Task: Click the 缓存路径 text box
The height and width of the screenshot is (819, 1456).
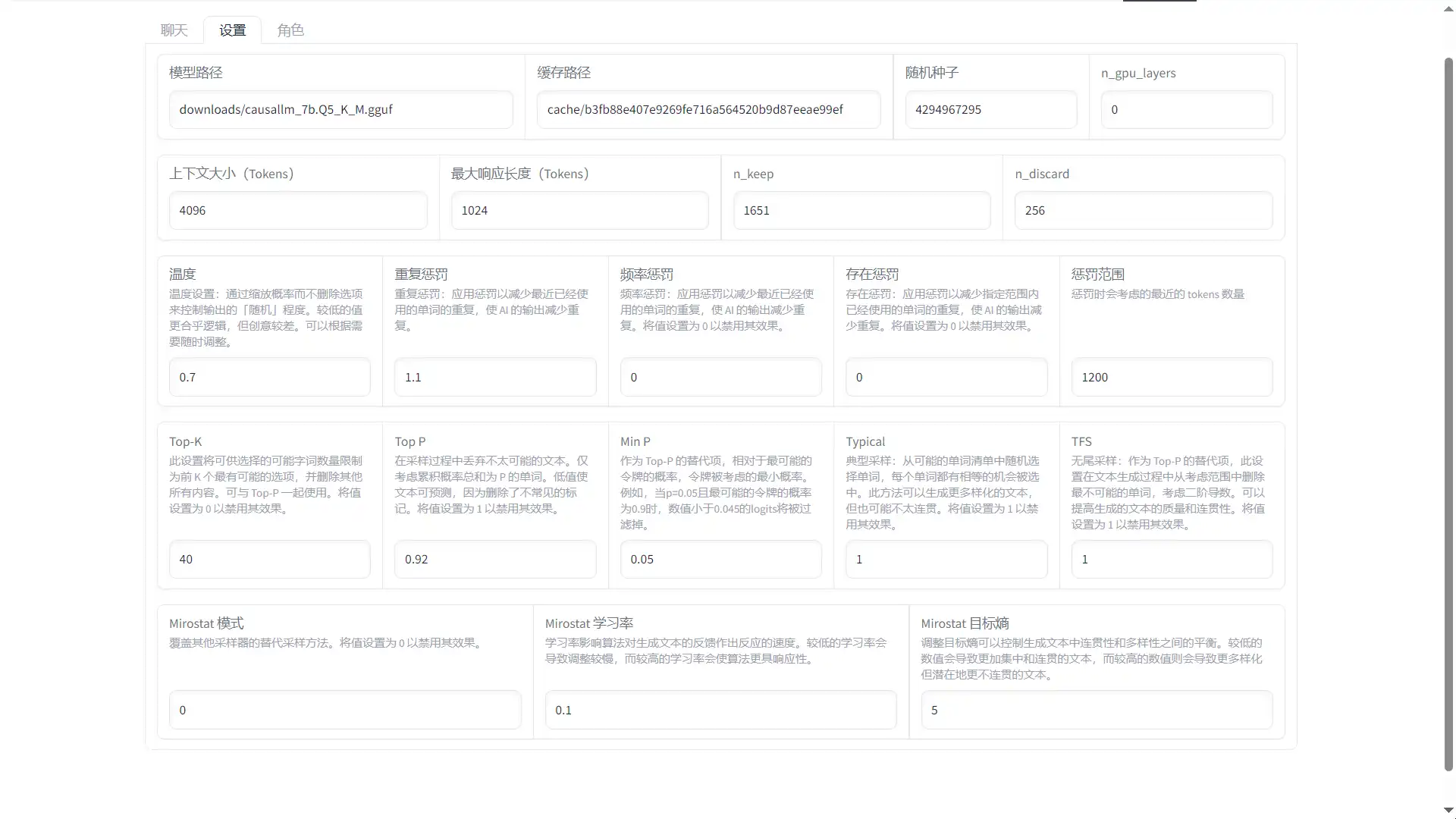Action: (x=708, y=110)
